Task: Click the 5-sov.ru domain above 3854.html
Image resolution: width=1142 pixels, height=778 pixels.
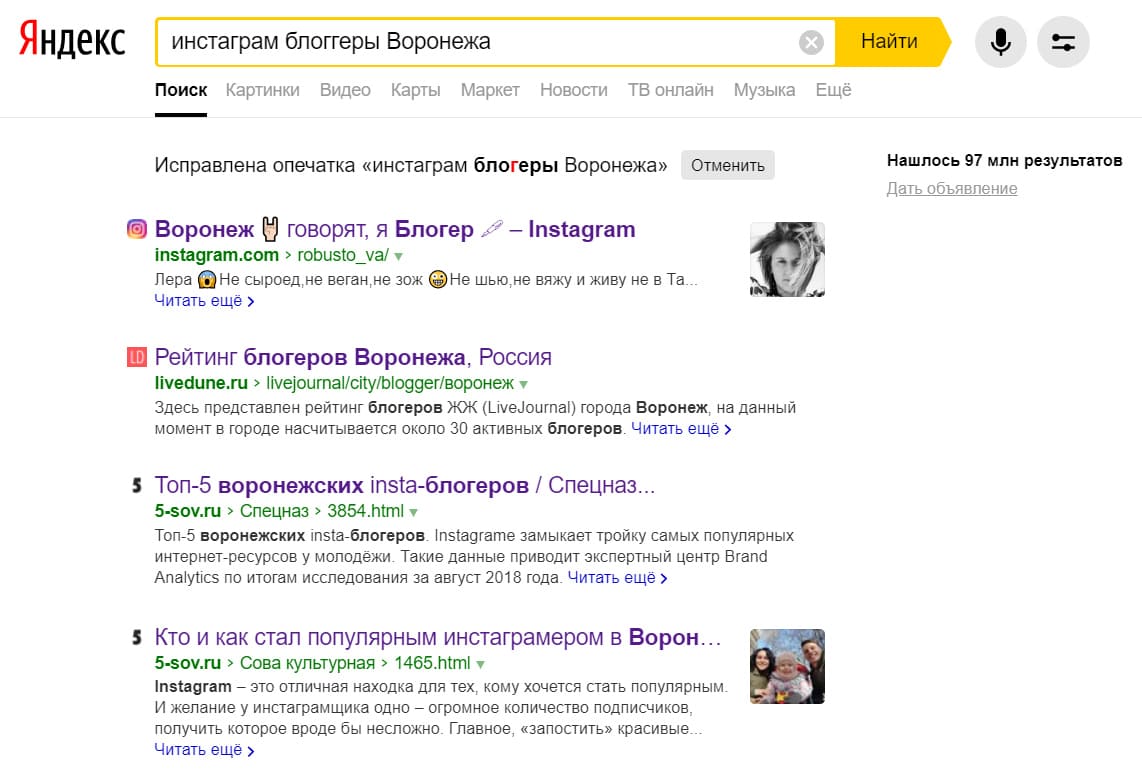Action: click(187, 511)
